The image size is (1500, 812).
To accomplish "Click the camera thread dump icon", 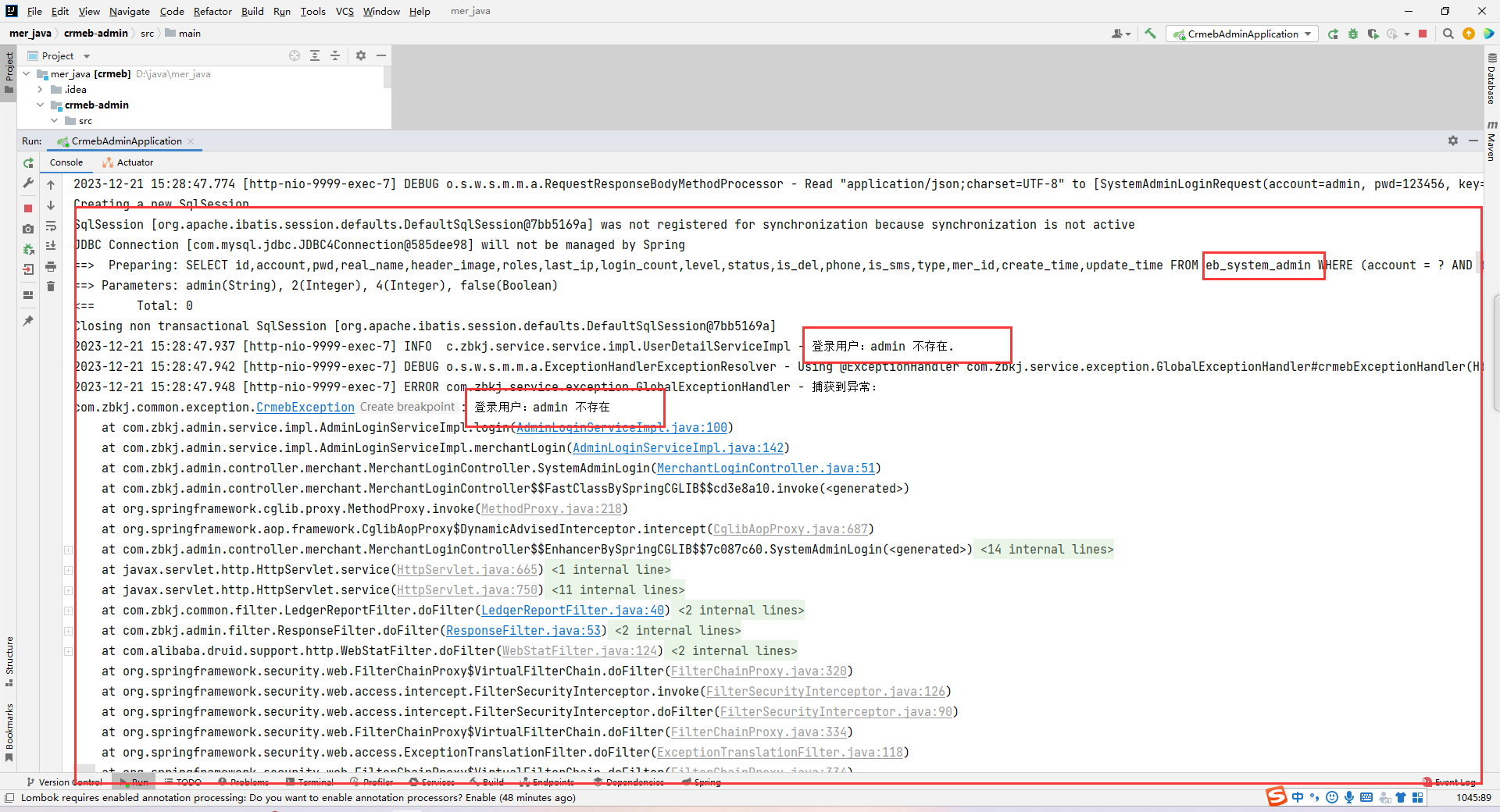I will coord(28,229).
